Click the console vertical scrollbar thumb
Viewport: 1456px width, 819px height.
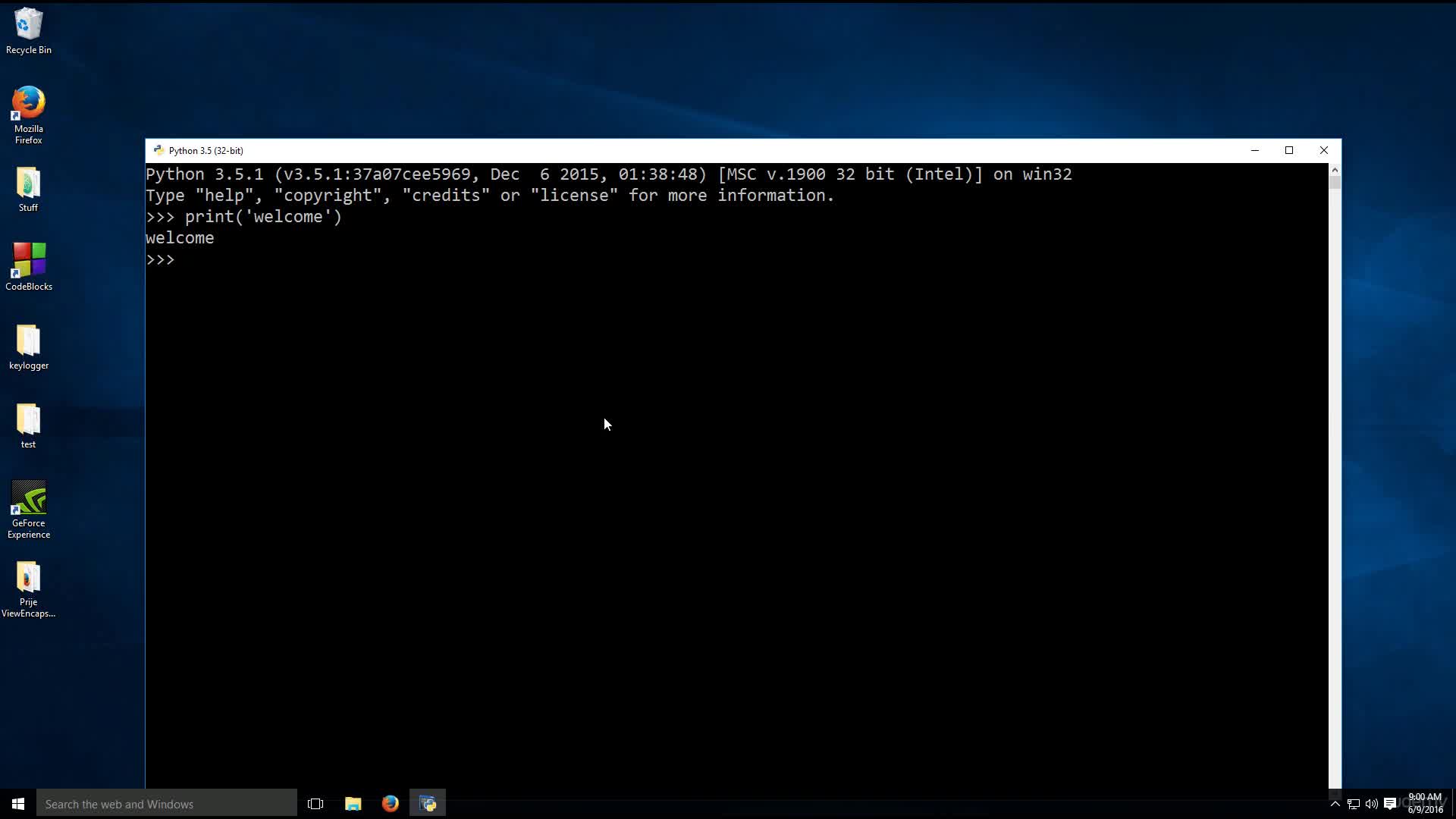[x=1335, y=182]
